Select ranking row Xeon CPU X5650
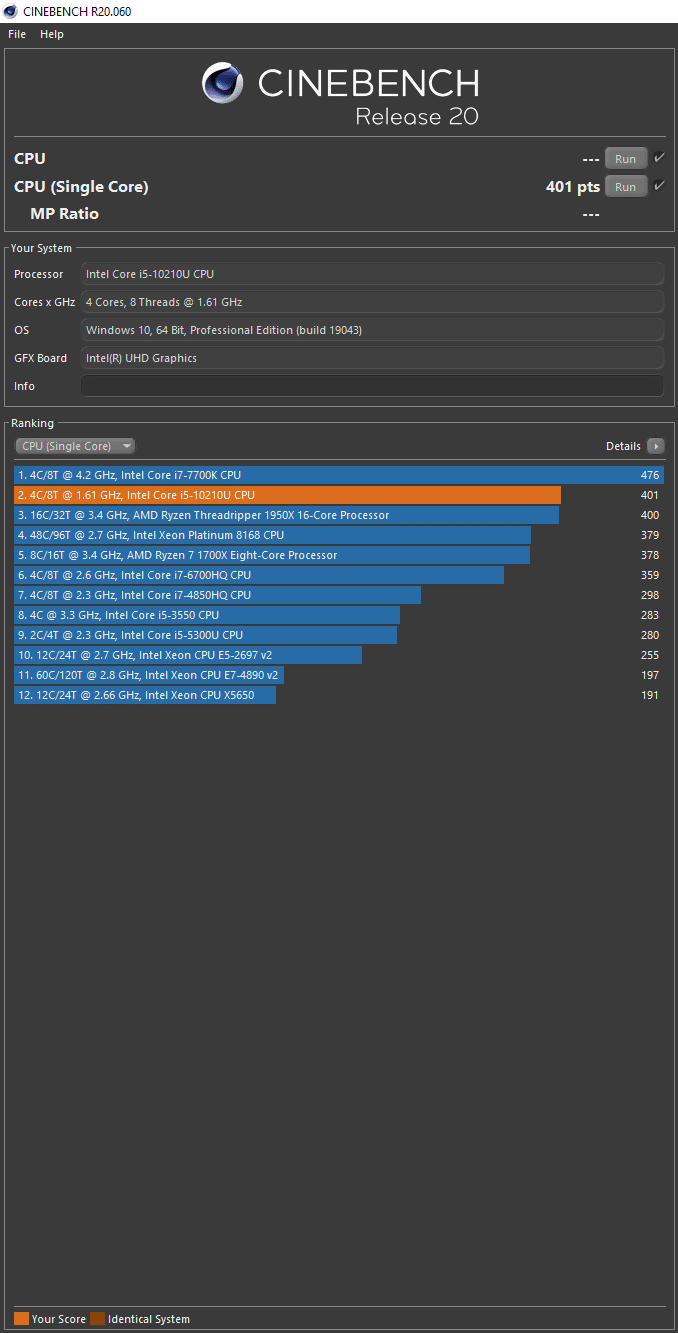This screenshot has height=1333, width=678. 339,695
